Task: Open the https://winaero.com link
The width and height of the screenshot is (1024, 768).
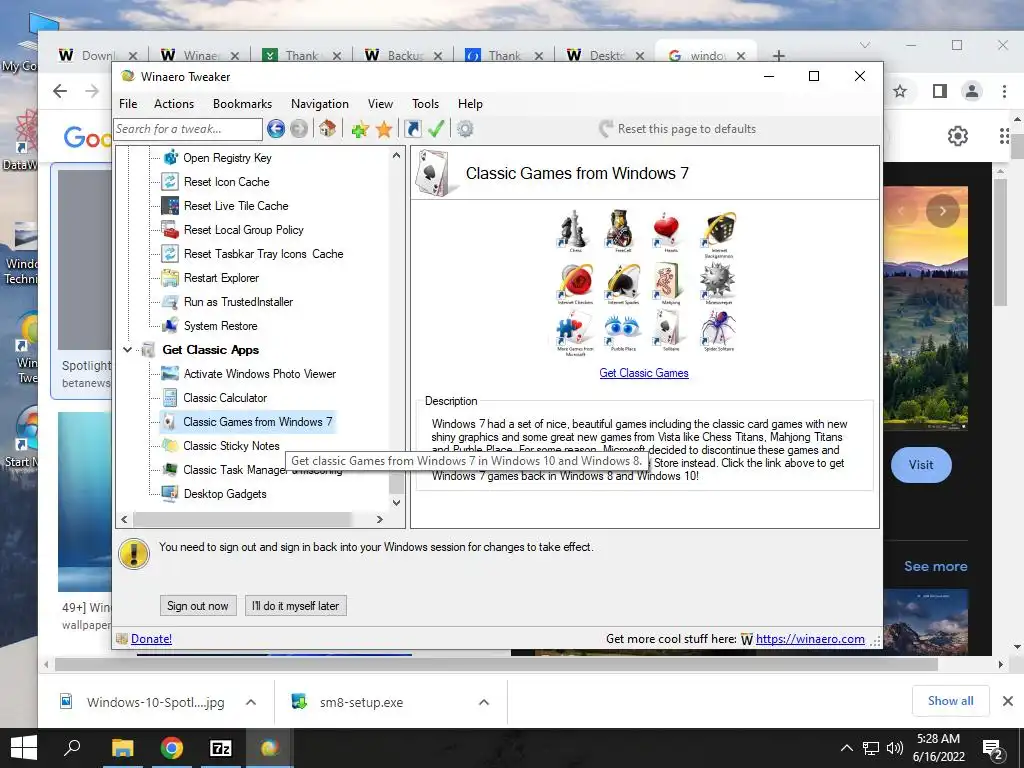Action: 810,639
